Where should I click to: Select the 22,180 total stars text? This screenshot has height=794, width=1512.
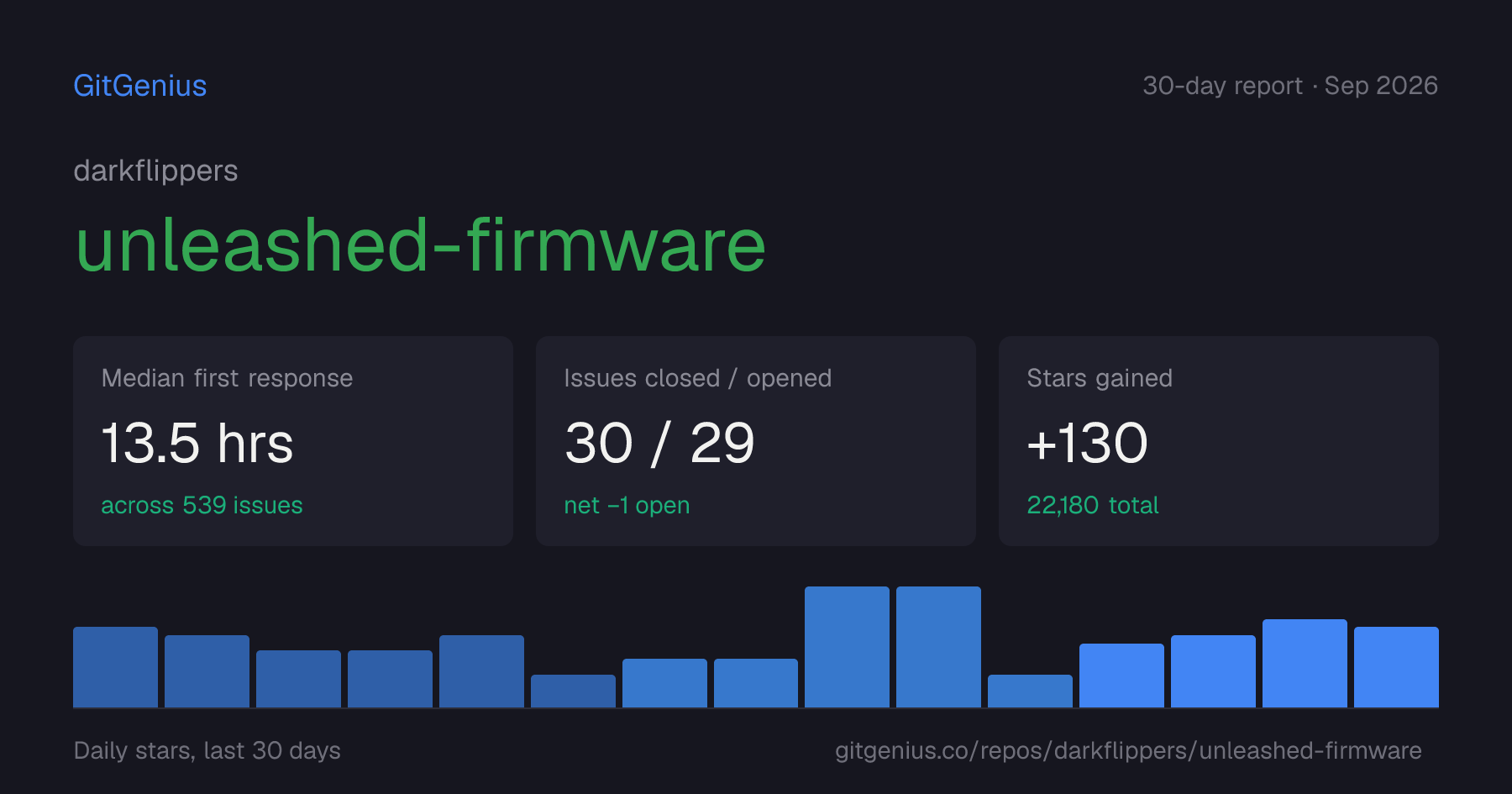(1093, 505)
